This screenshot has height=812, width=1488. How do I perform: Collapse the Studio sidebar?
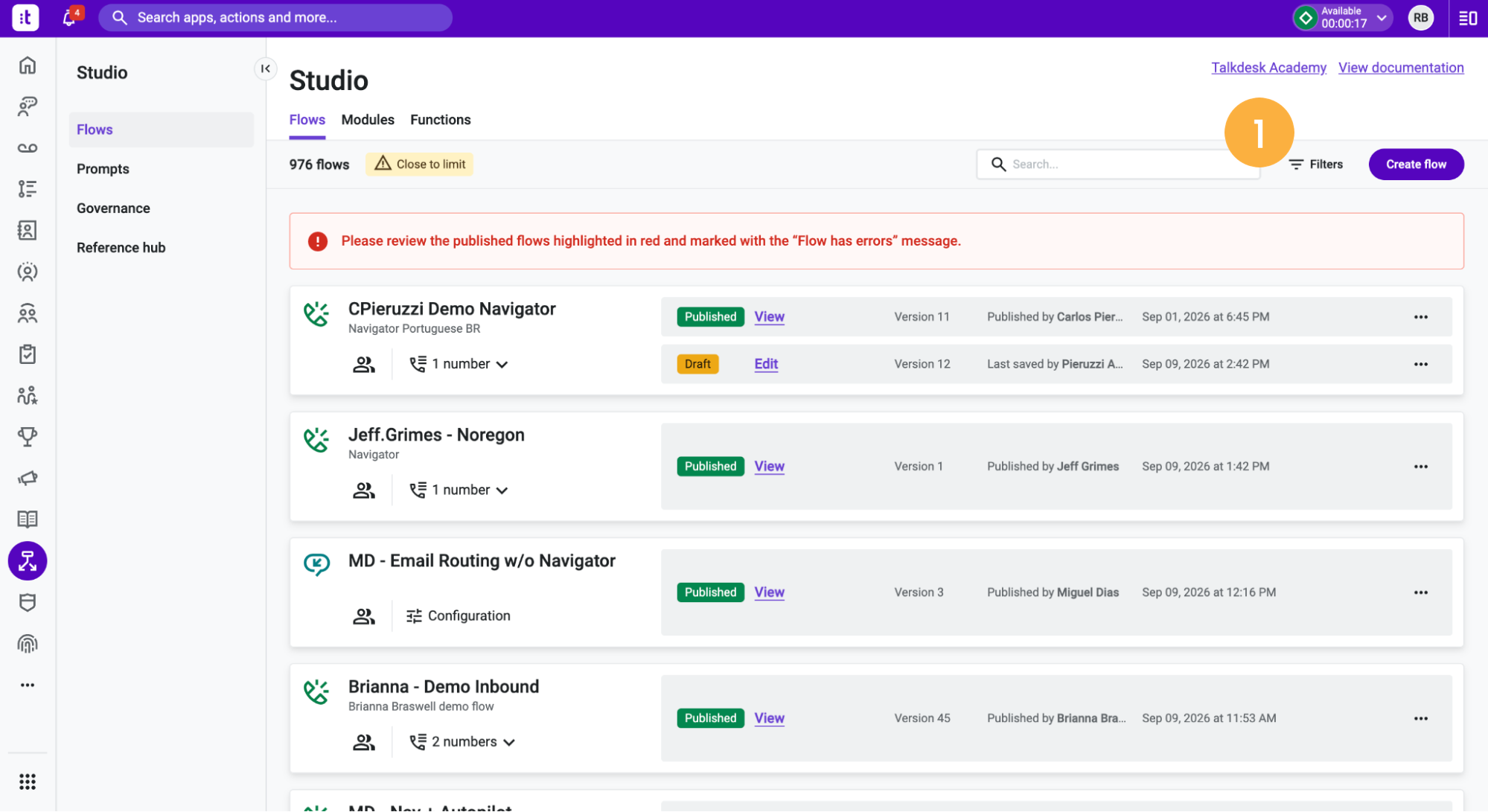[x=266, y=68]
